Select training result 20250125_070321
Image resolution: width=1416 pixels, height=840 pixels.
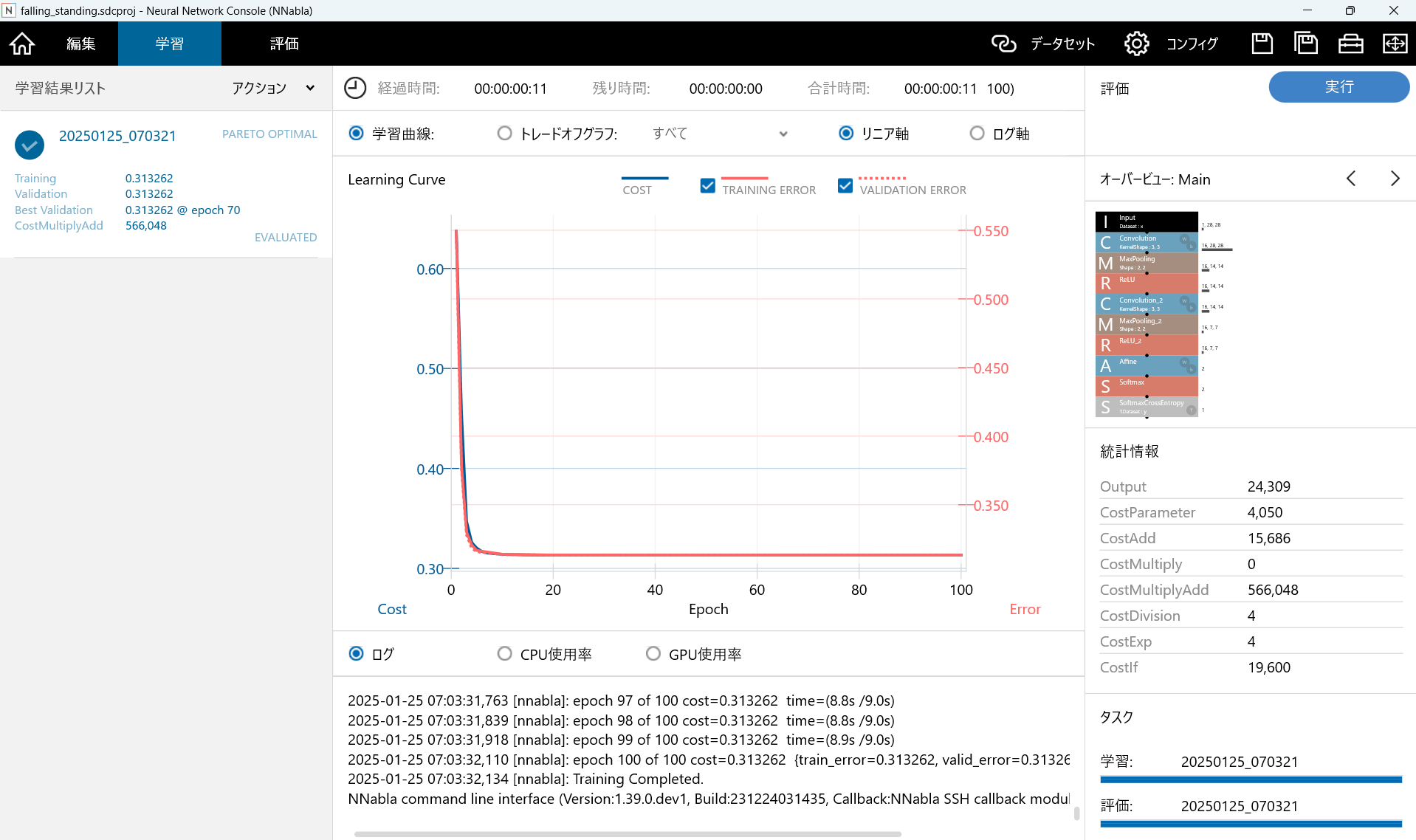click(117, 136)
